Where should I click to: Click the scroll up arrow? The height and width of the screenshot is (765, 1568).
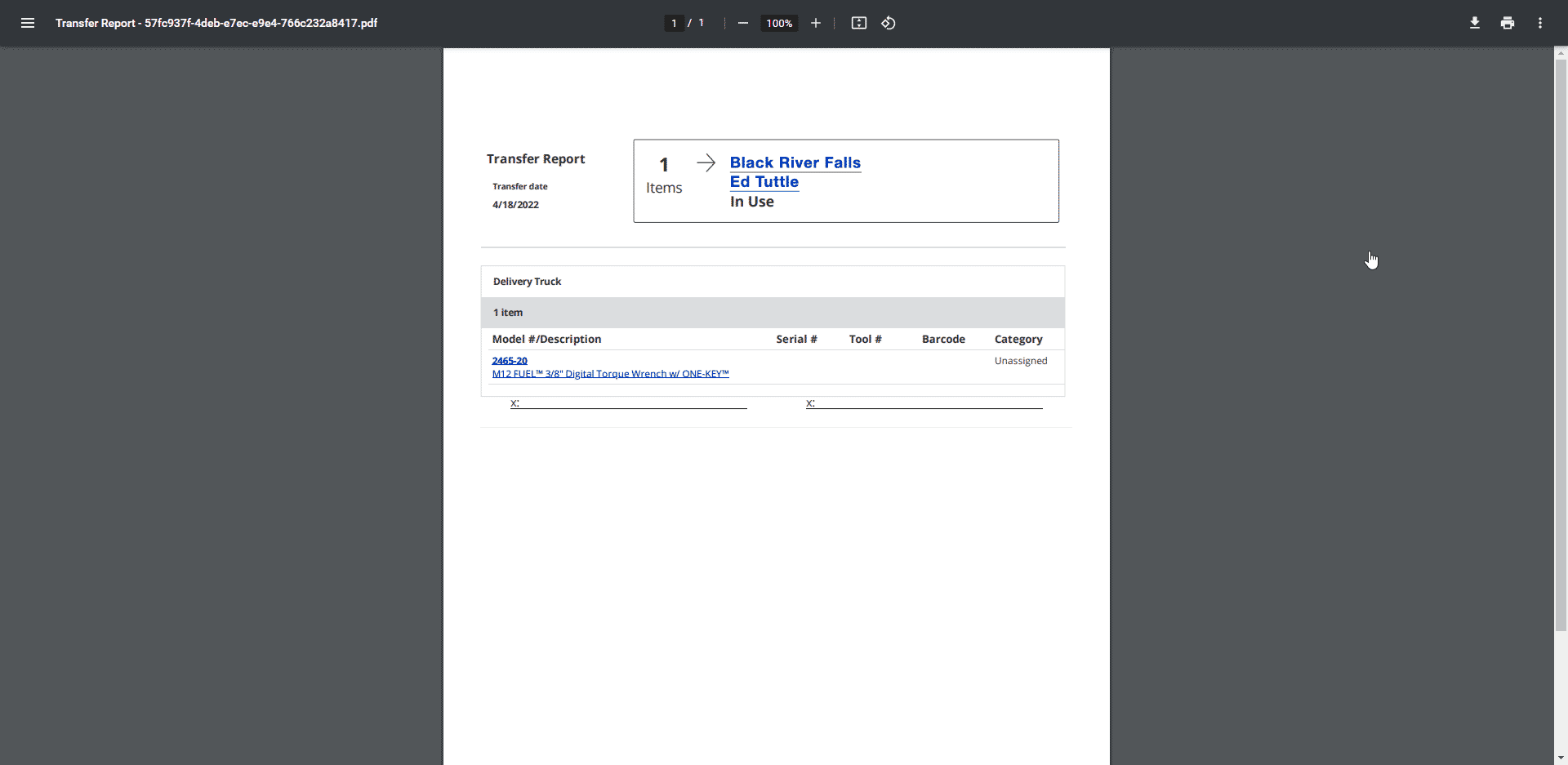click(1561, 53)
